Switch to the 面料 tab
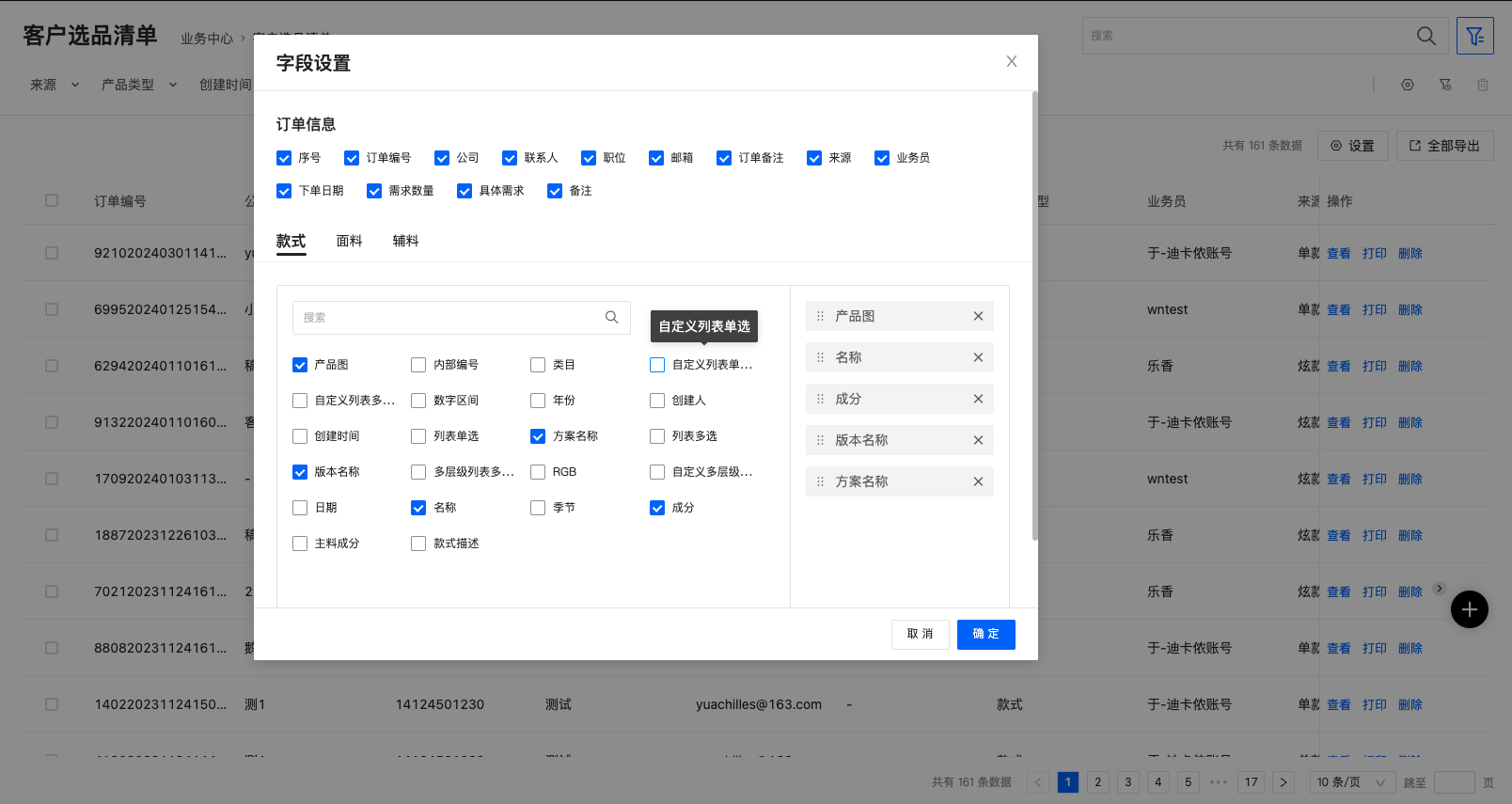1512x804 pixels. [x=349, y=242]
